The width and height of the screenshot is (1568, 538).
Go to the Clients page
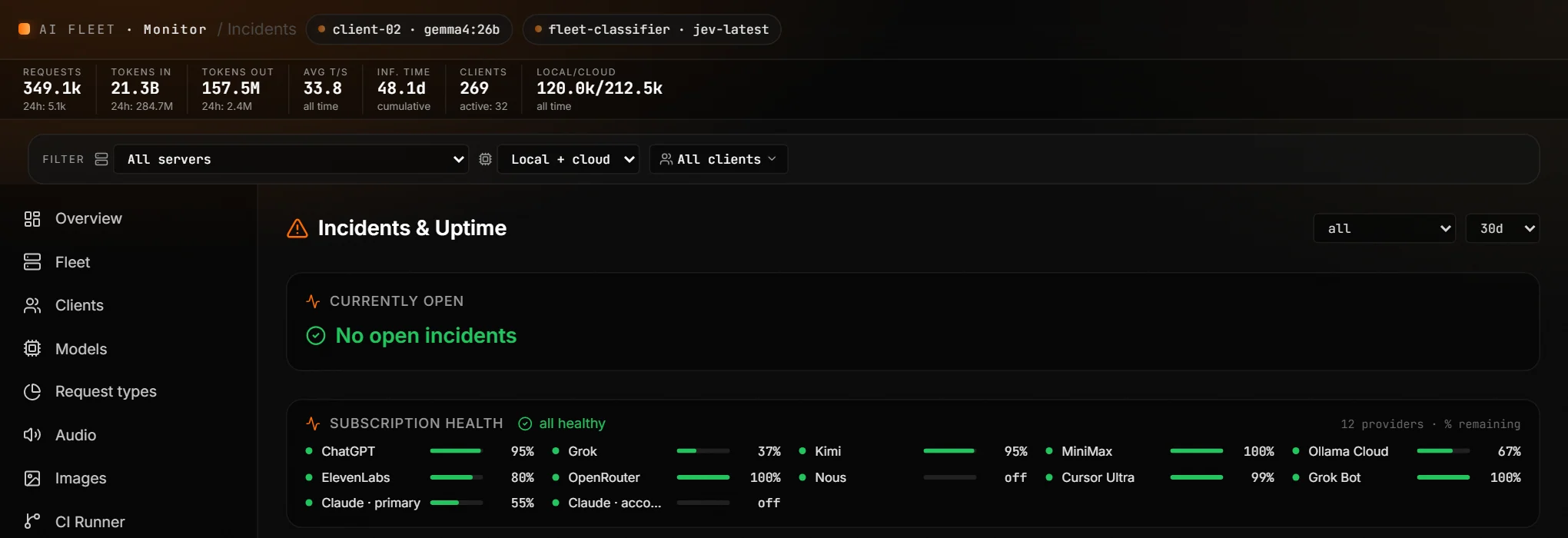tap(79, 306)
